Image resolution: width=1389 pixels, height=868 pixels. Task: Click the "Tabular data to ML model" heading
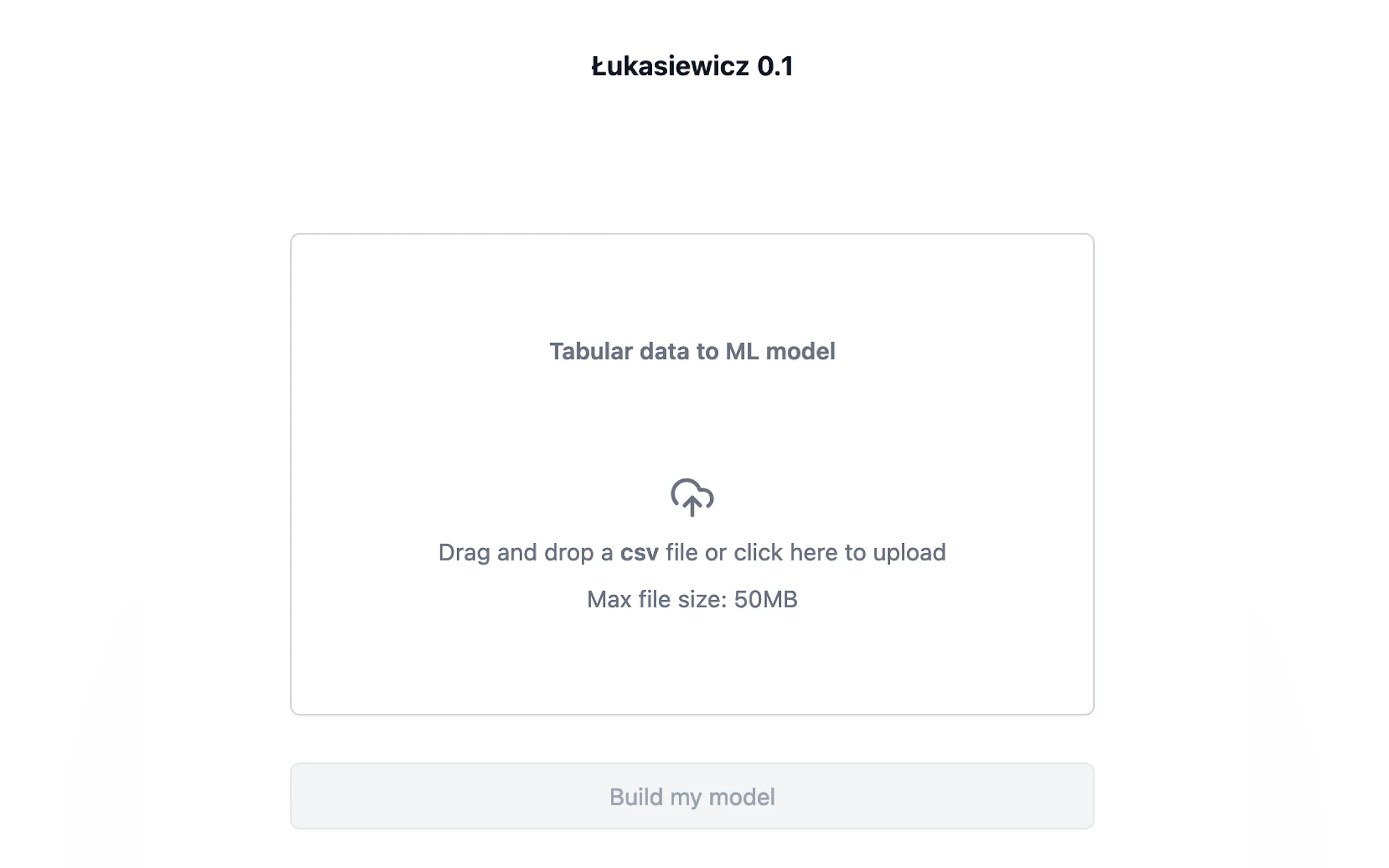692,351
